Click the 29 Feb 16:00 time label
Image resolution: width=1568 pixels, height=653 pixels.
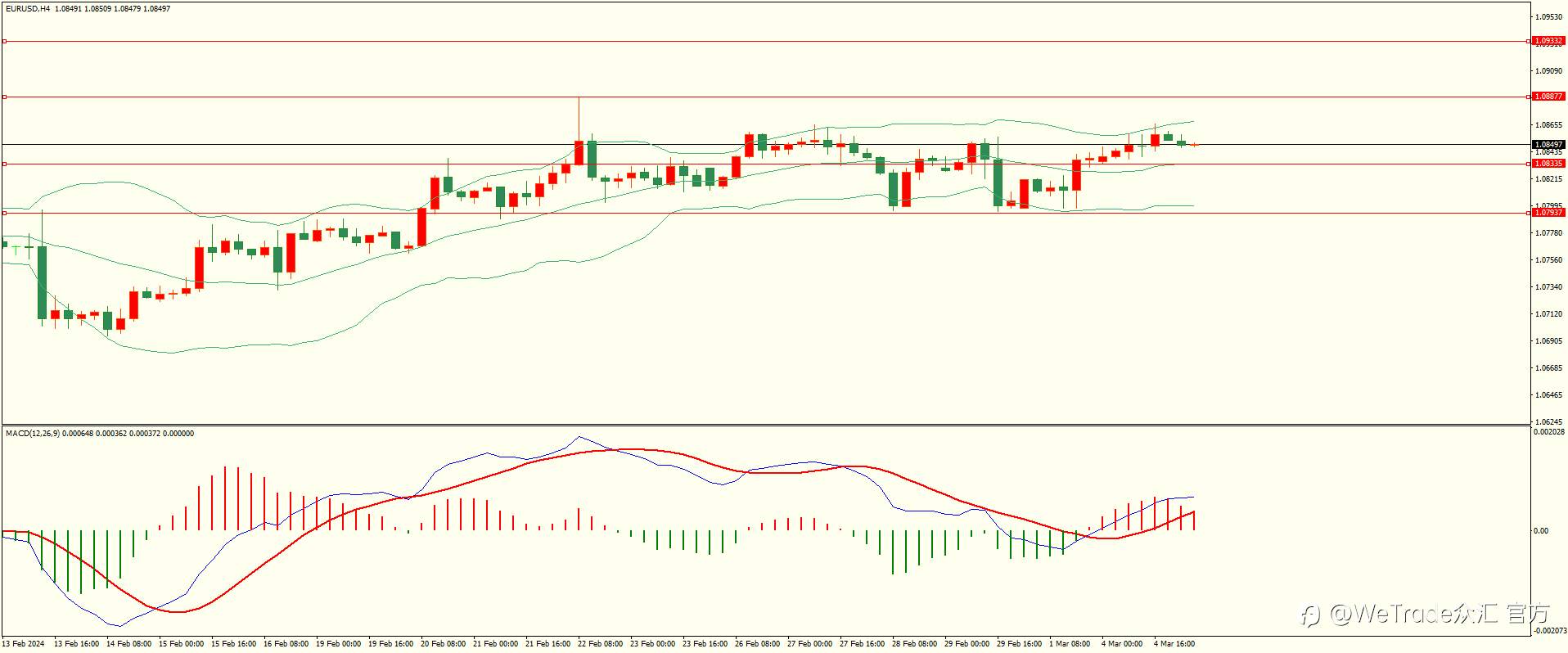click(1020, 644)
